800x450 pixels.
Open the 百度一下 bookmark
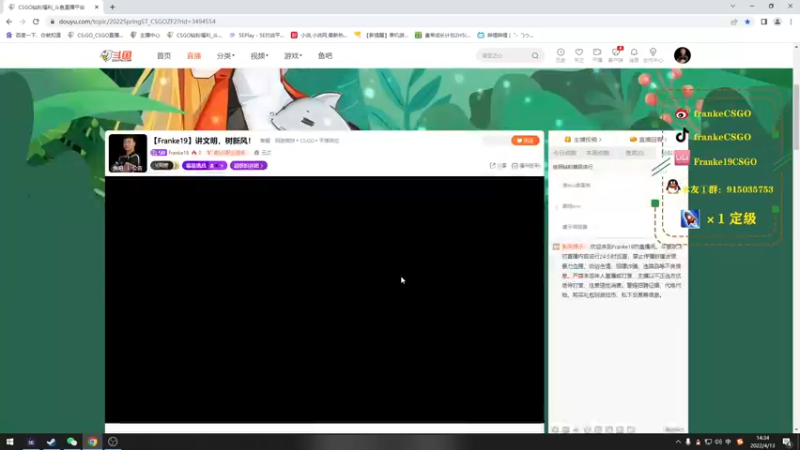tap(34, 35)
